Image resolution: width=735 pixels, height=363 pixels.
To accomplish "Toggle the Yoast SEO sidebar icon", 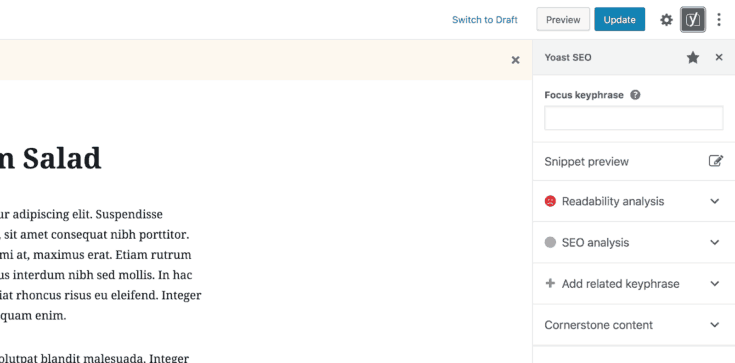I will pos(693,20).
